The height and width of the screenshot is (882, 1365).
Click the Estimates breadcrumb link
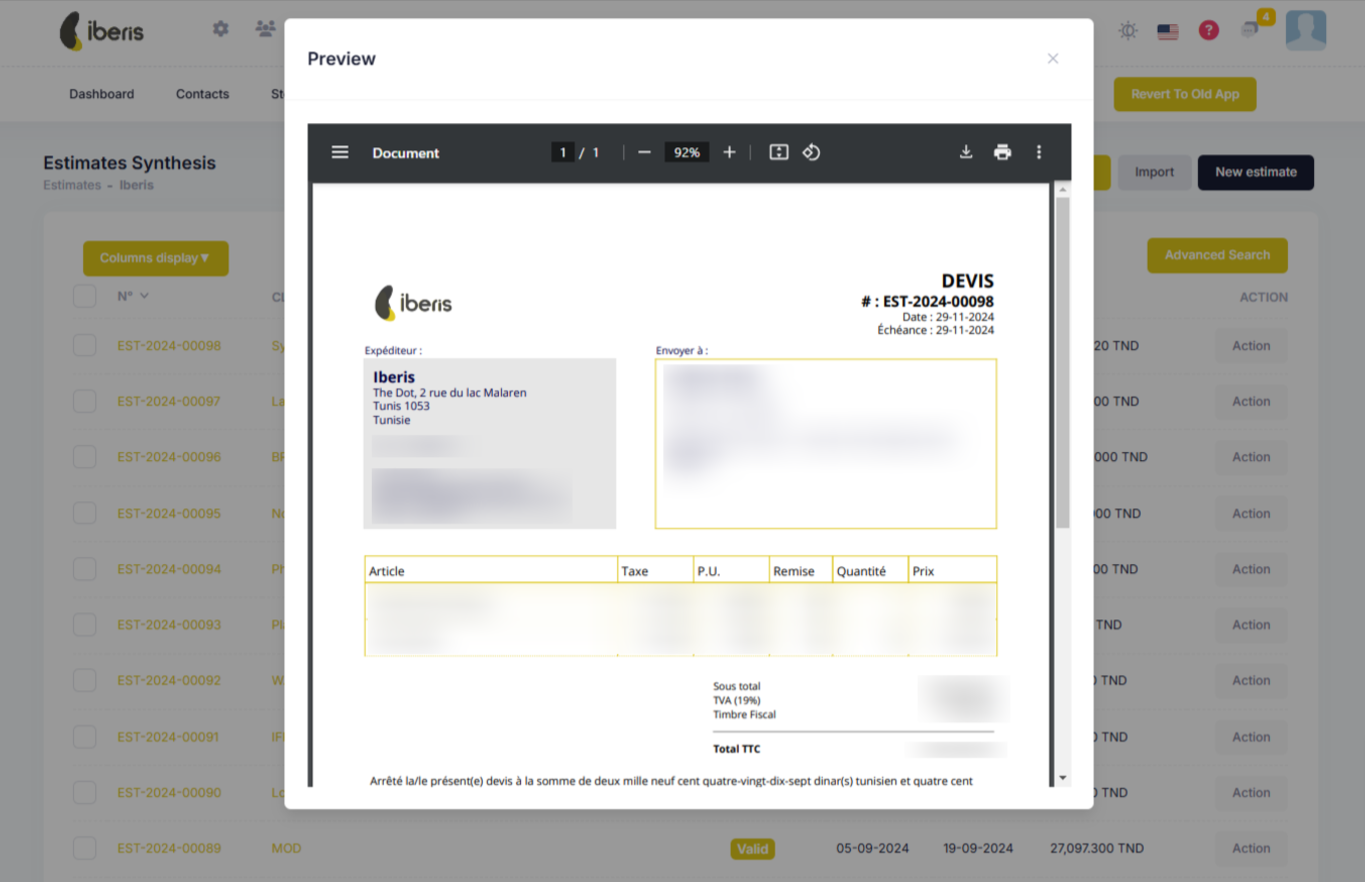(x=72, y=185)
